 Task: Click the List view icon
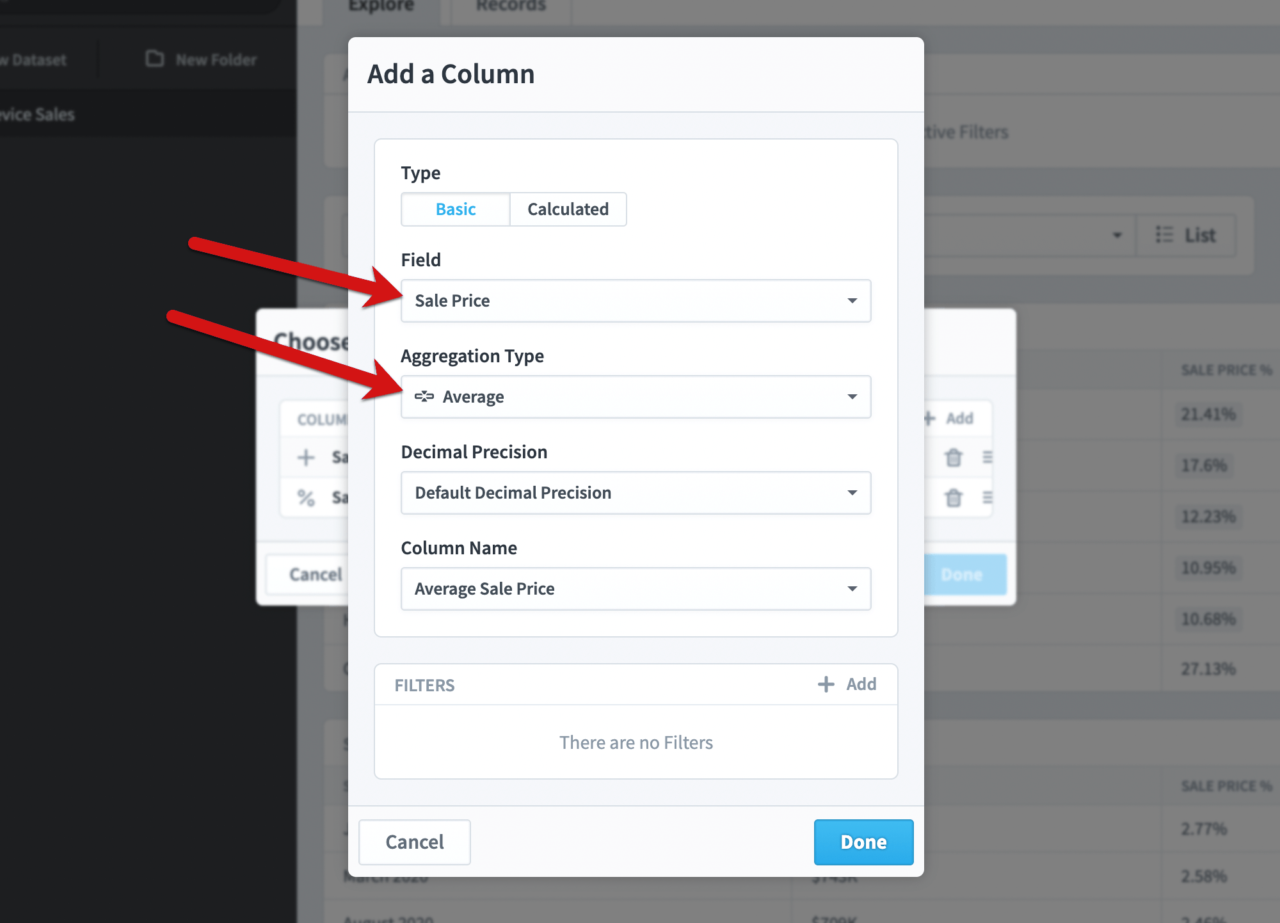click(x=1164, y=235)
